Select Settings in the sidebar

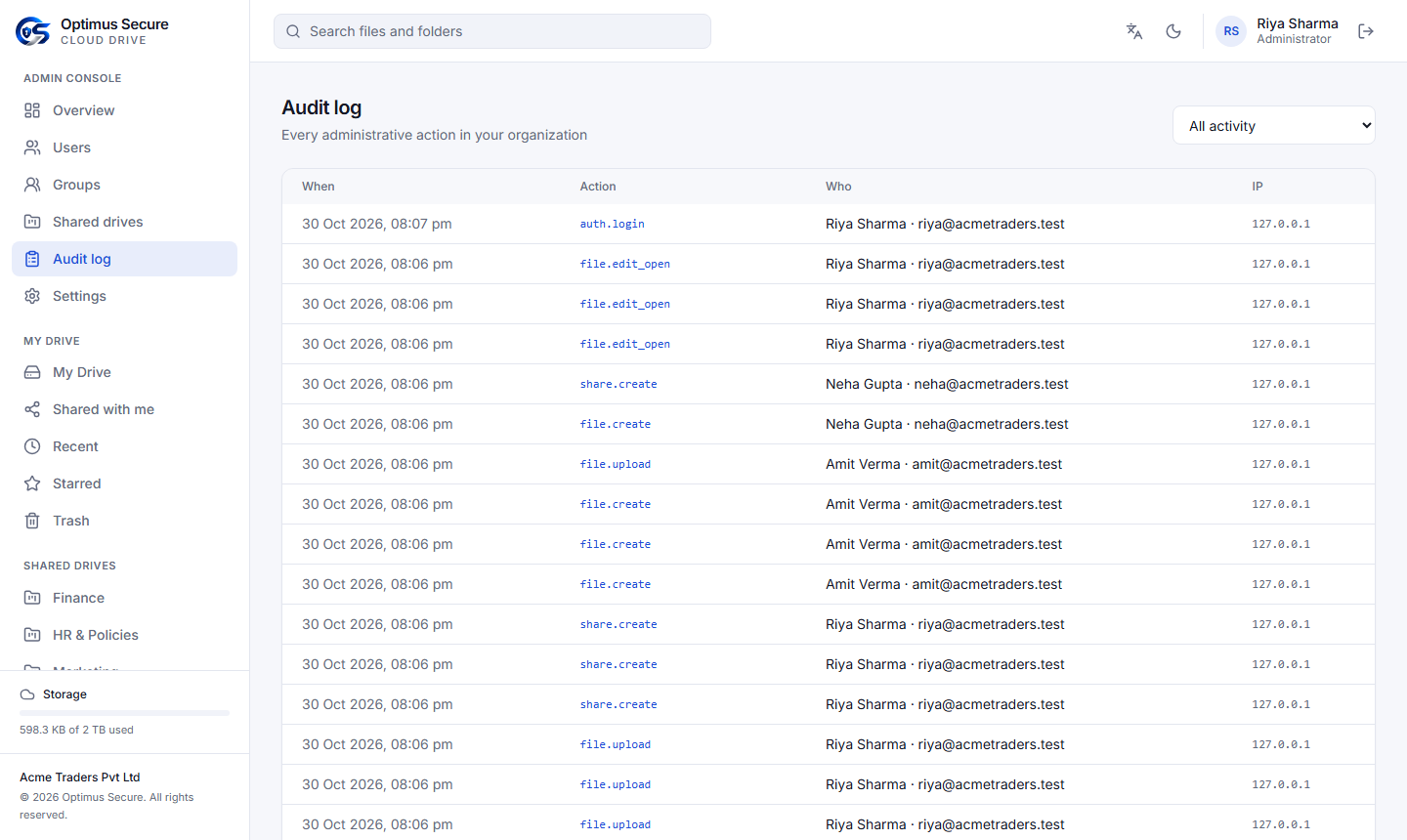pos(124,296)
